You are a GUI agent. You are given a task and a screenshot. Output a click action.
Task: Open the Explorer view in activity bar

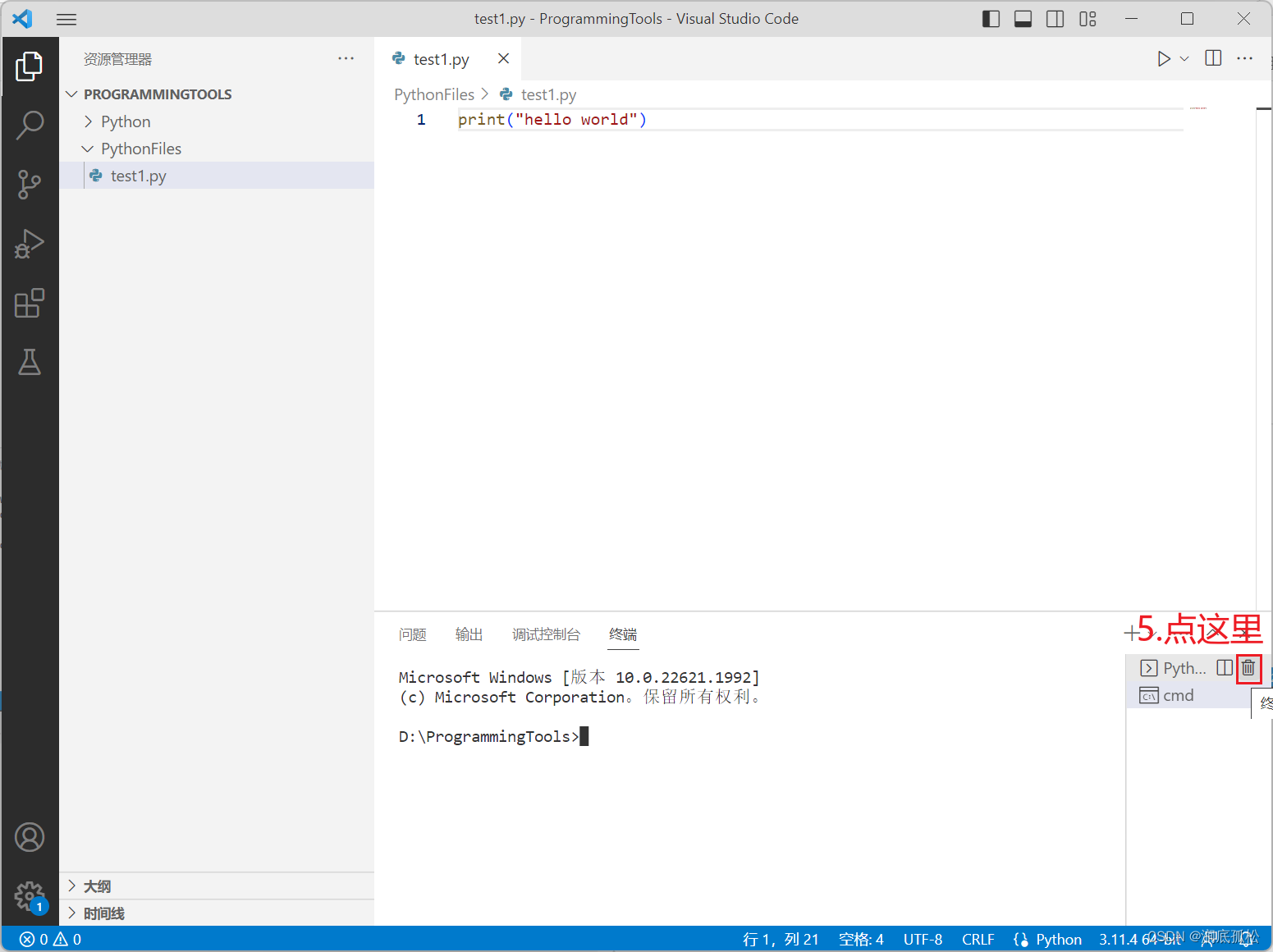pos(30,66)
